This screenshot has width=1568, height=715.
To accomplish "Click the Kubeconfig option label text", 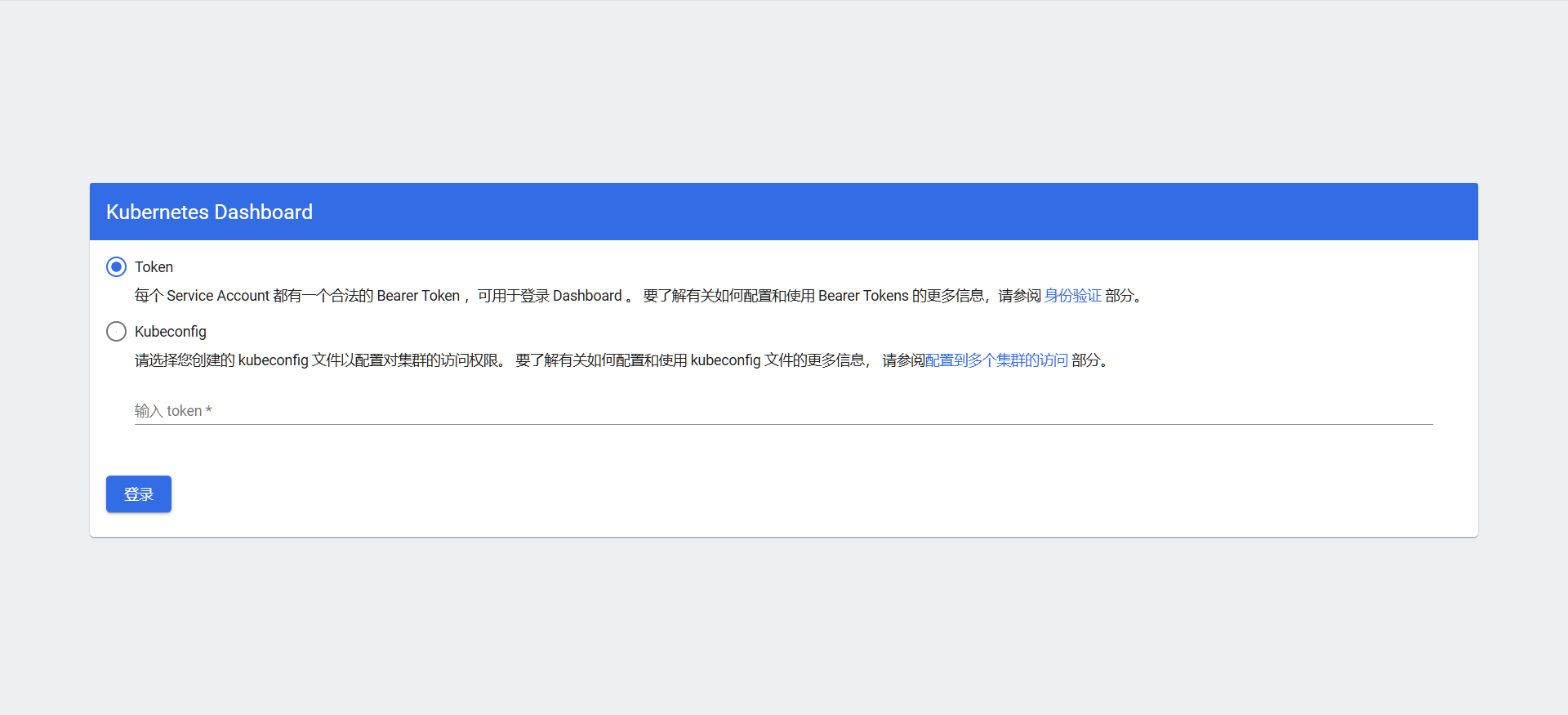I will pyautogui.click(x=171, y=332).
